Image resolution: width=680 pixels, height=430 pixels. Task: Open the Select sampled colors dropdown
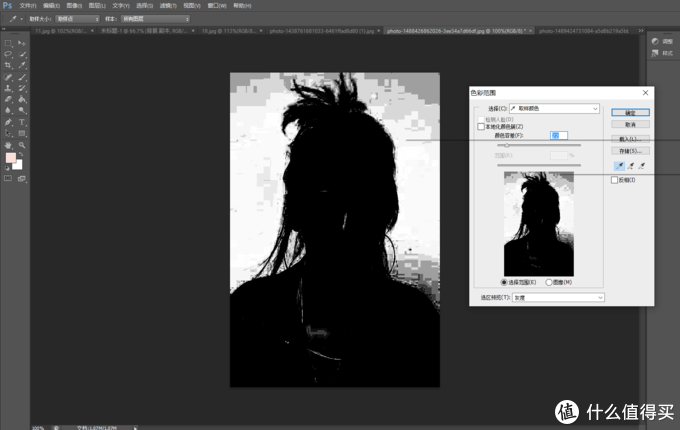[x=554, y=108]
